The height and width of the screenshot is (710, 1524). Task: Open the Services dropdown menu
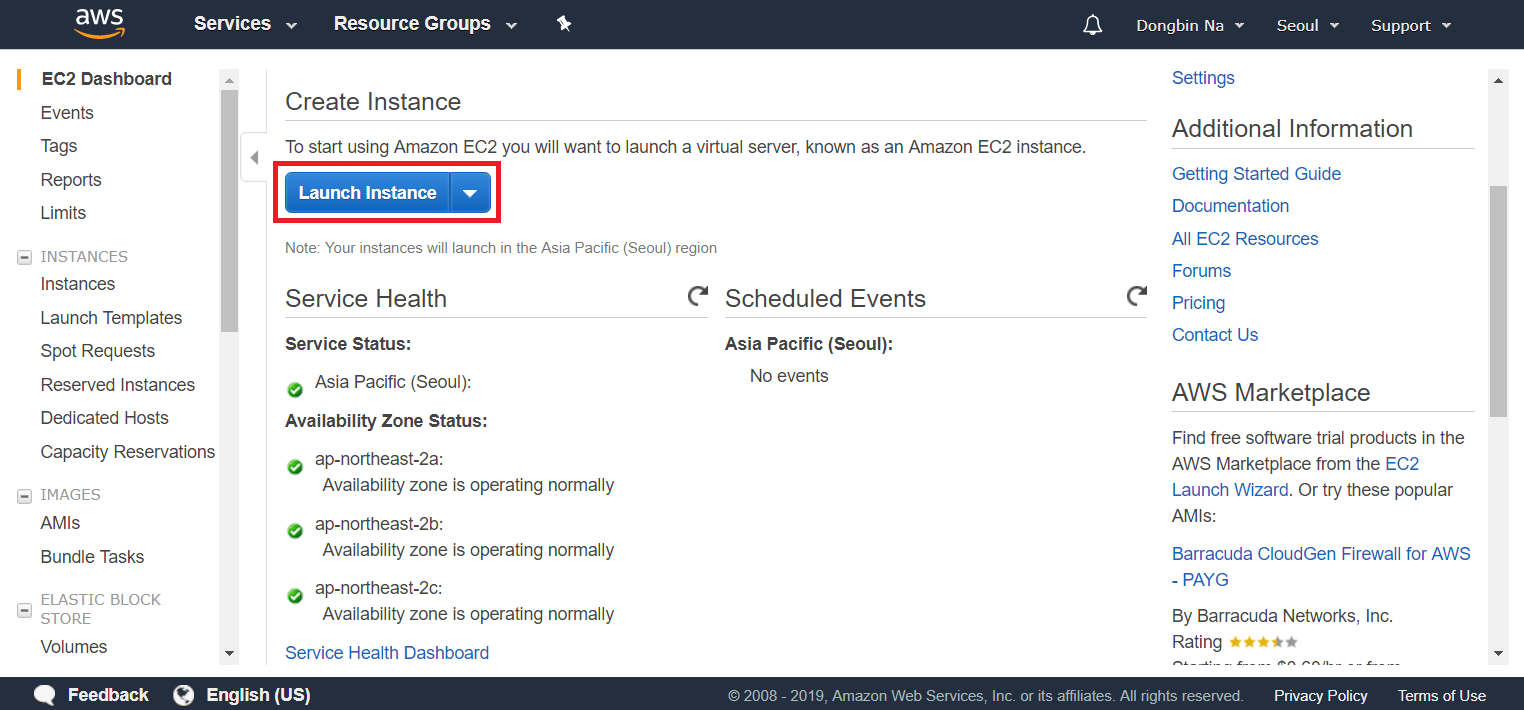pyautogui.click(x=245, y=24)
